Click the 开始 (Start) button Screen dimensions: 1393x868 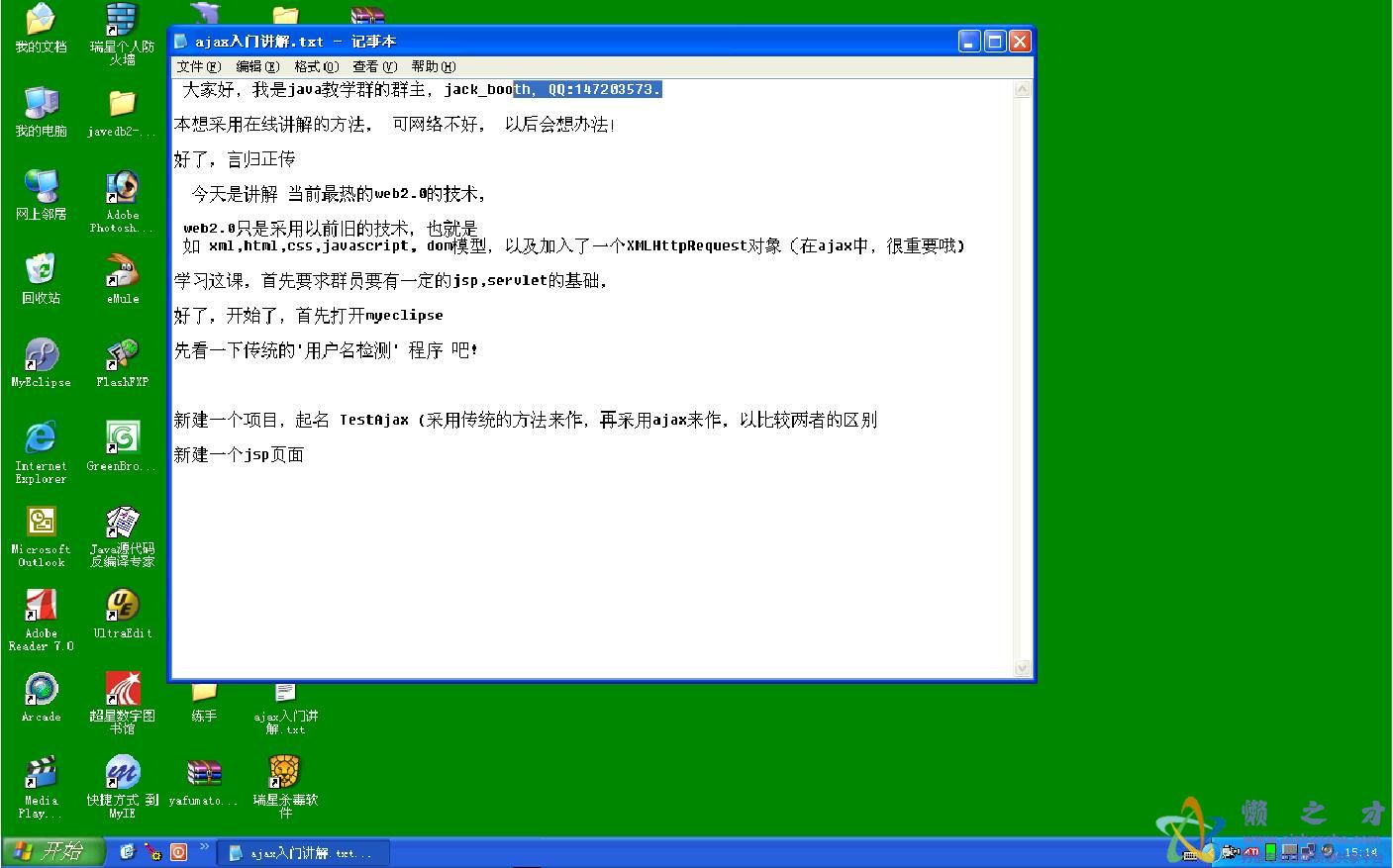pos(50,851)
